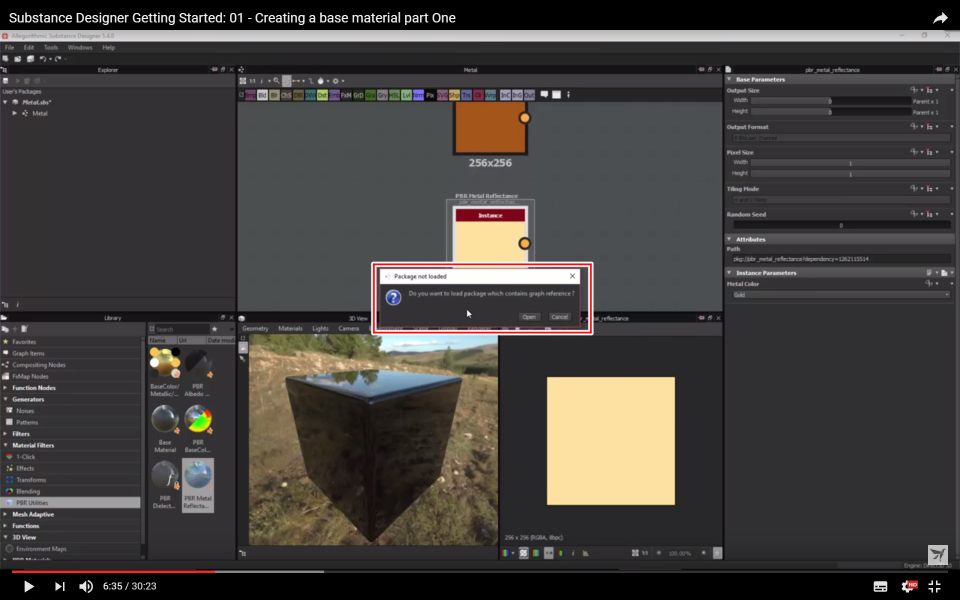Viewport: 960px width, 600px height.
Task: Click the volume speaker icon
Action: 86,587
